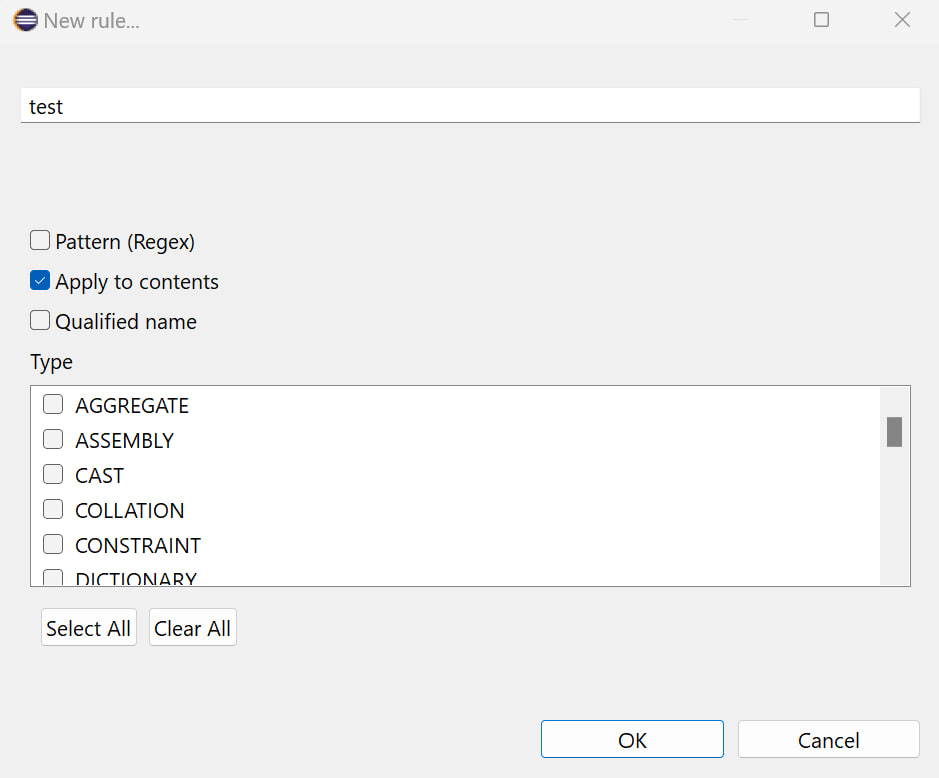This screenshot has width=939, height=778.
Task: Click the Select All button
Action: tap(89, 628)
